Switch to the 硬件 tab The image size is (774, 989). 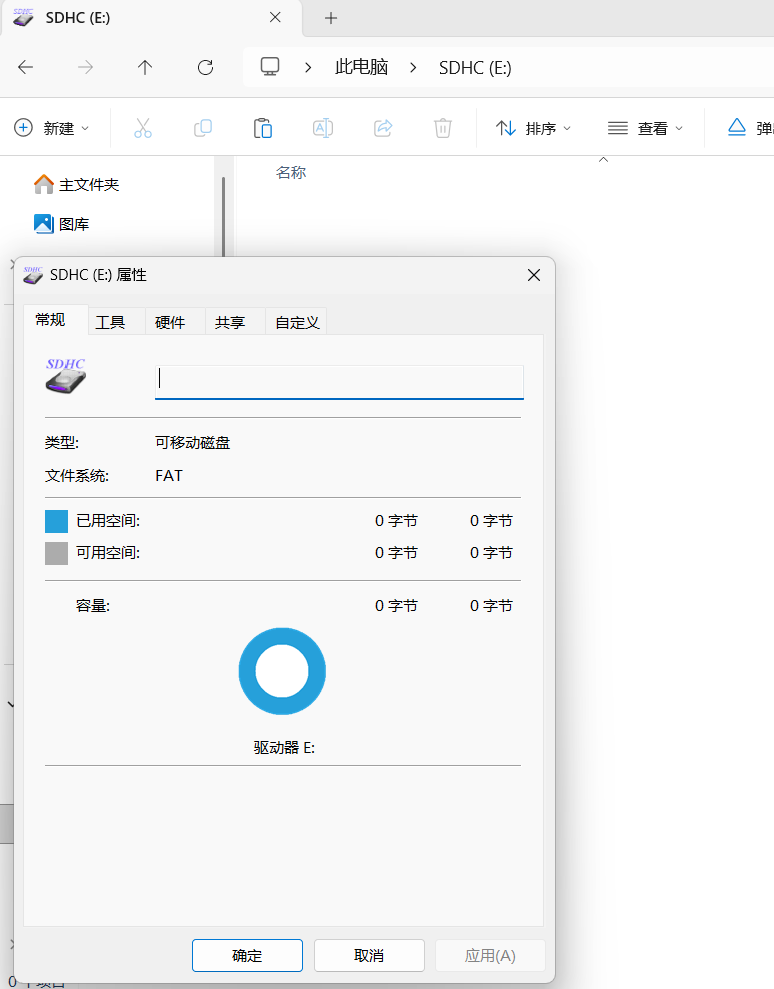click(x=170, y=322)
